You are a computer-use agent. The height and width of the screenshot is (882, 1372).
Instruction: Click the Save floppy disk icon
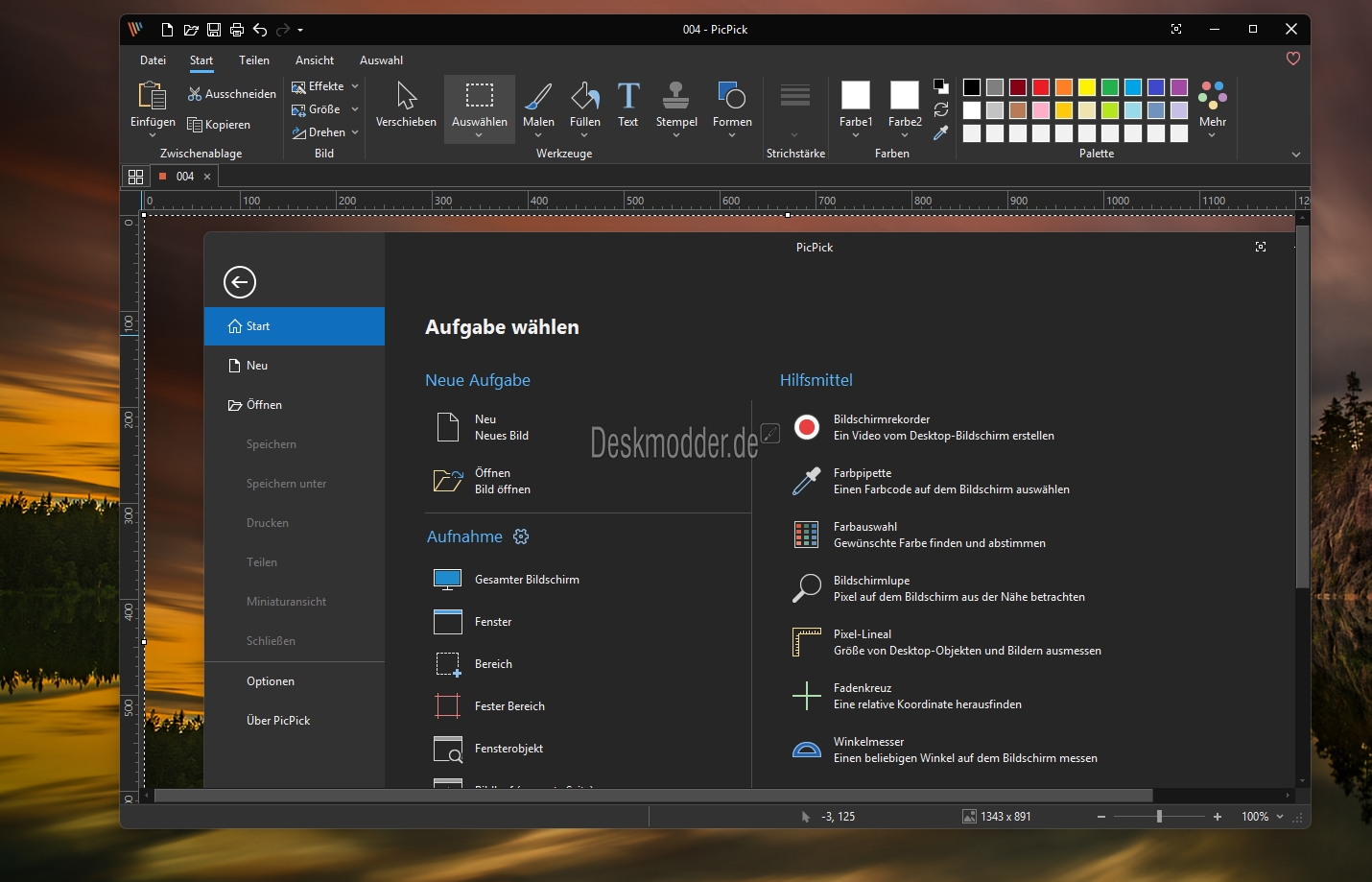tap(214, 30)
